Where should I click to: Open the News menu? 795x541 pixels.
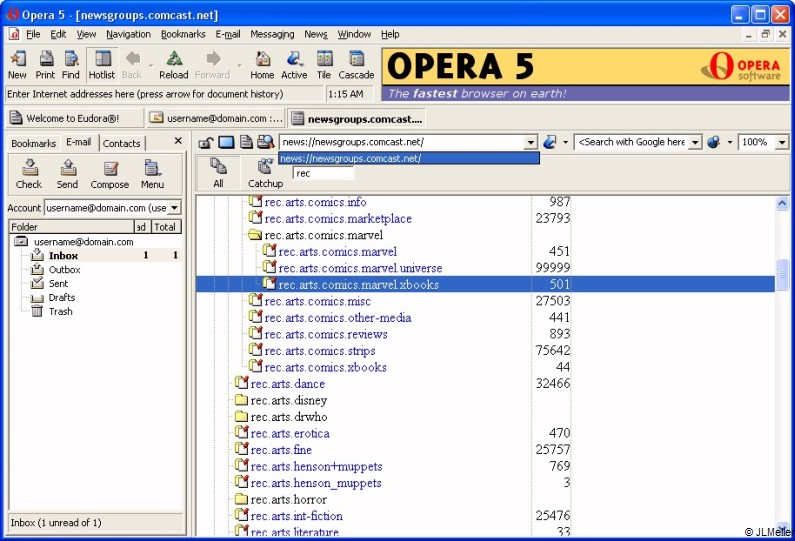click(316, 34)
